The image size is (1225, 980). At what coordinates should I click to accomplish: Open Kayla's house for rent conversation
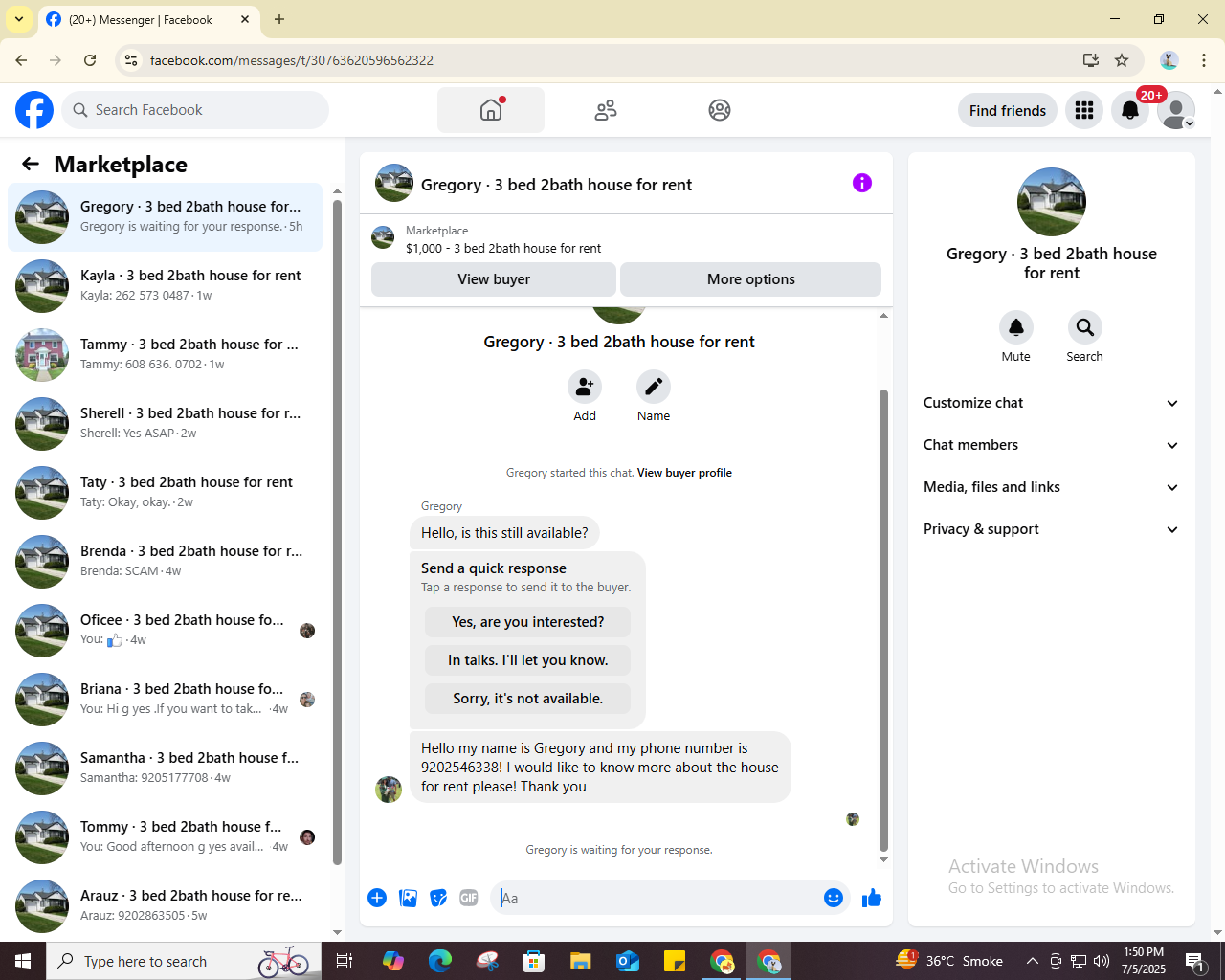pos(166,286)
